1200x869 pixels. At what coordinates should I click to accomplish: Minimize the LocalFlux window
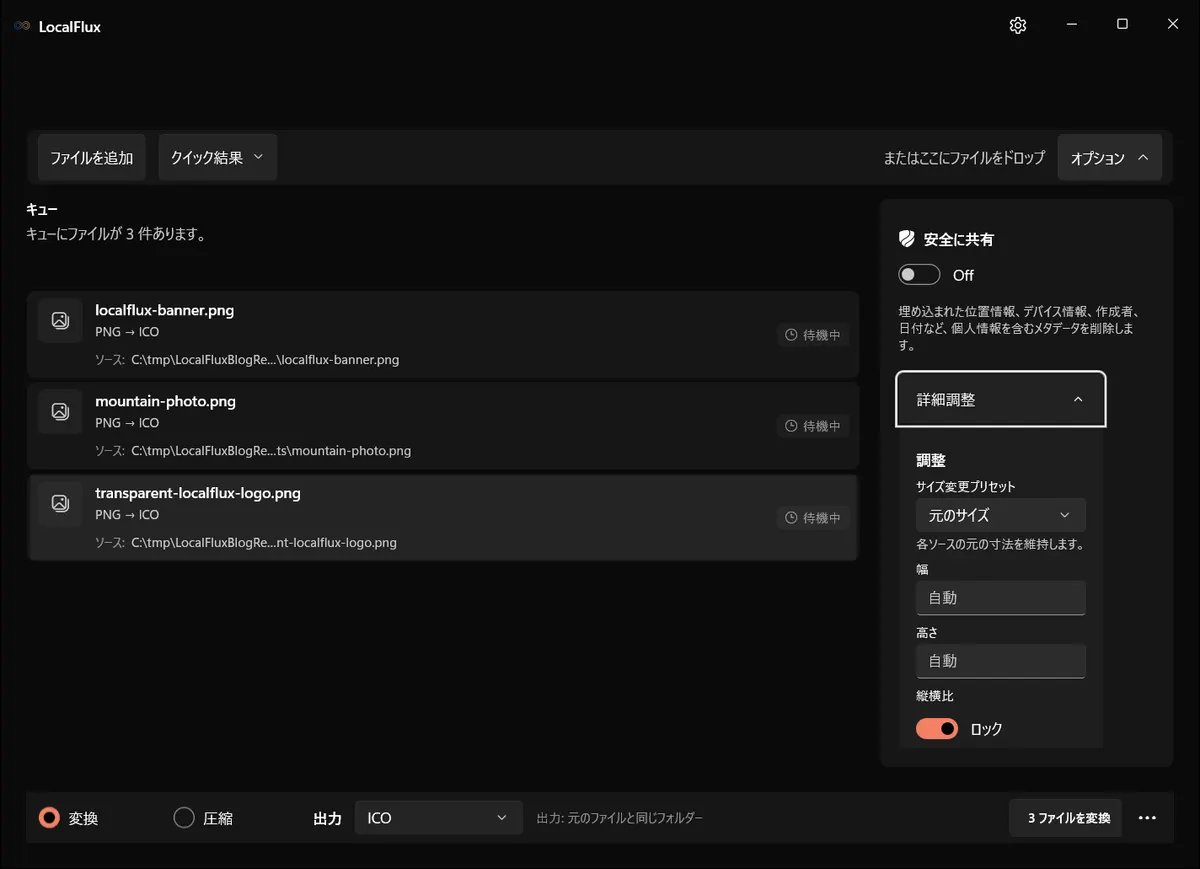1071,25
